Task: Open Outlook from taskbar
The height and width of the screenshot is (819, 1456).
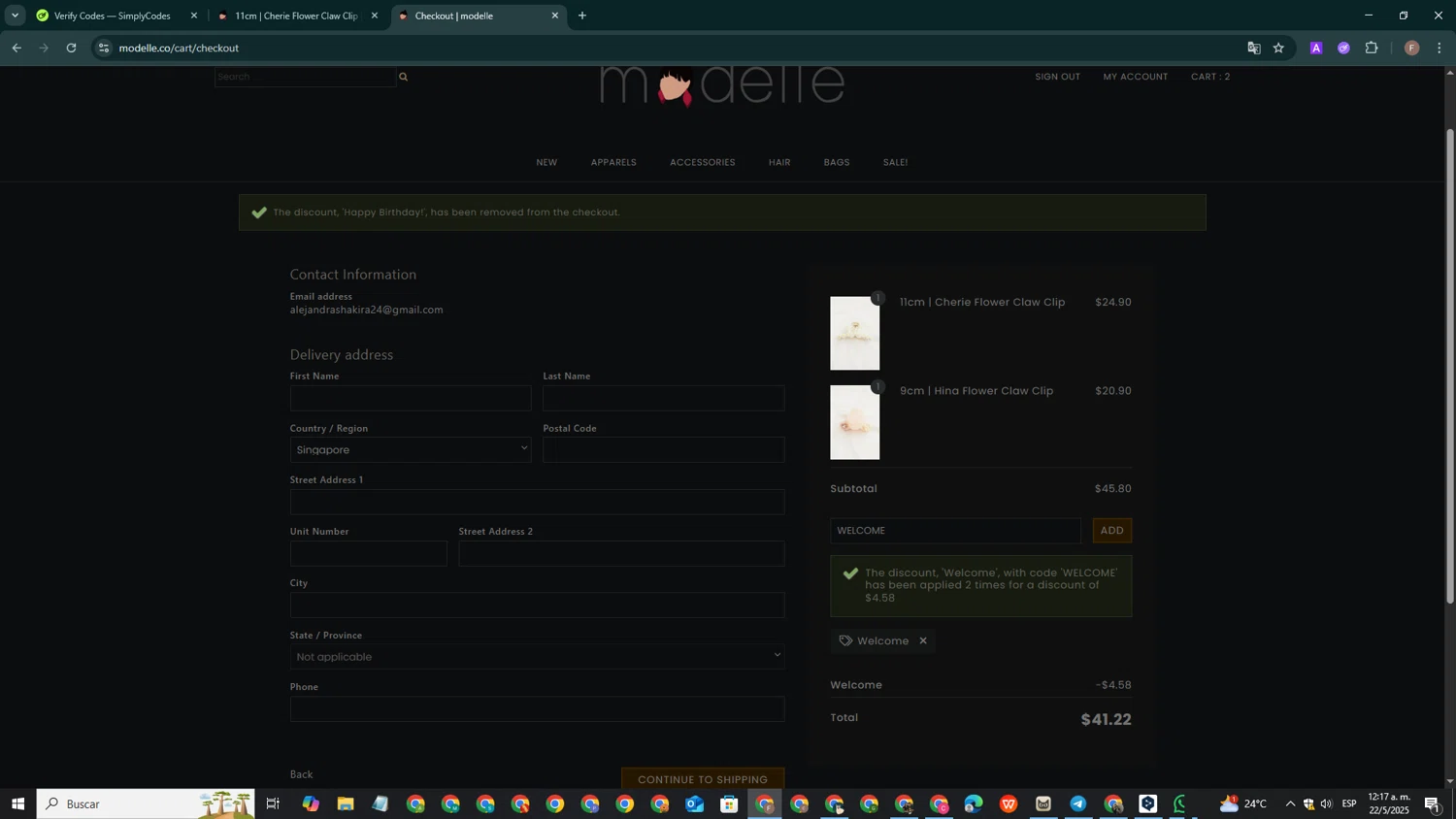Action: (695, 803)
